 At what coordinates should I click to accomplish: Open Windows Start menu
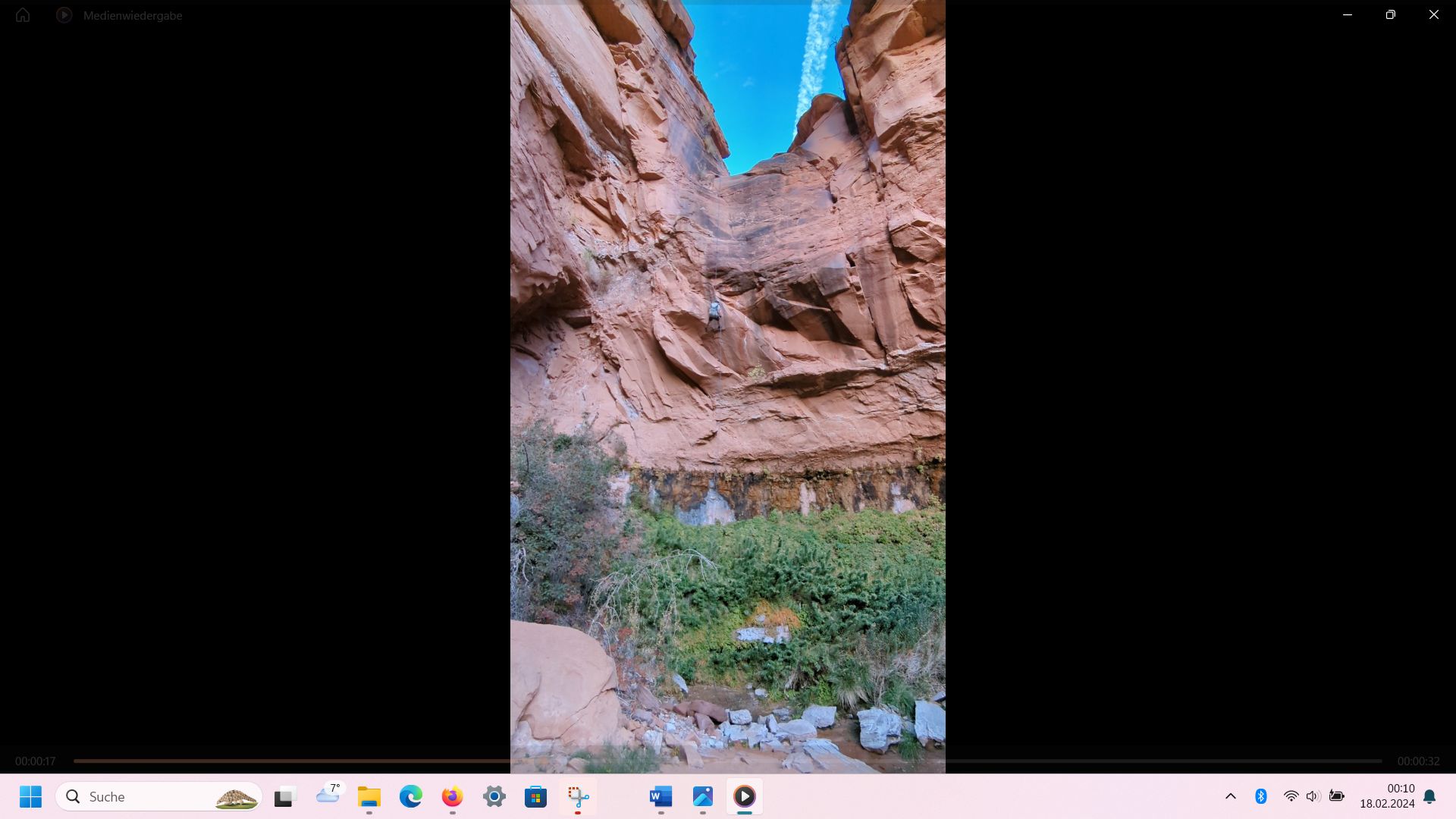[x=31, y=796]
